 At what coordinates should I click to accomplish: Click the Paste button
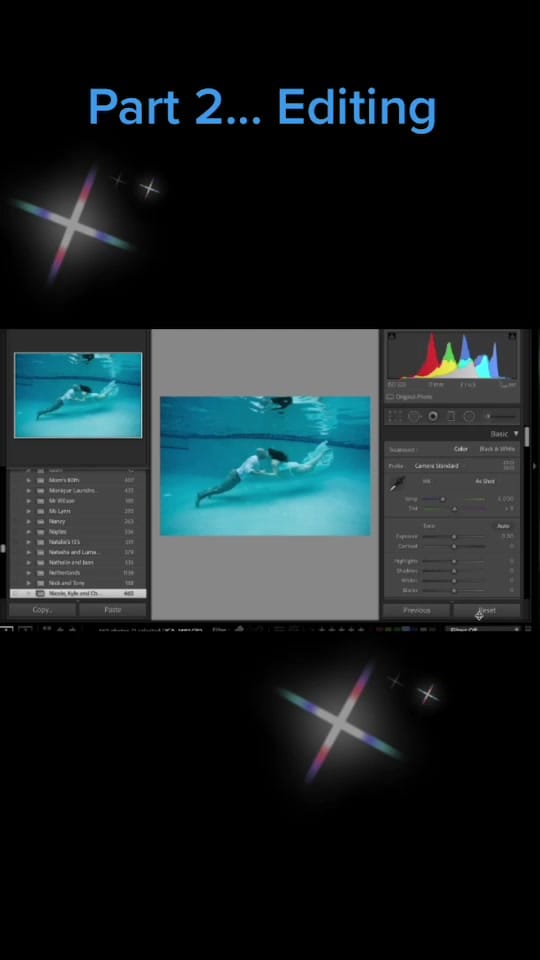[x=113, y=610]
